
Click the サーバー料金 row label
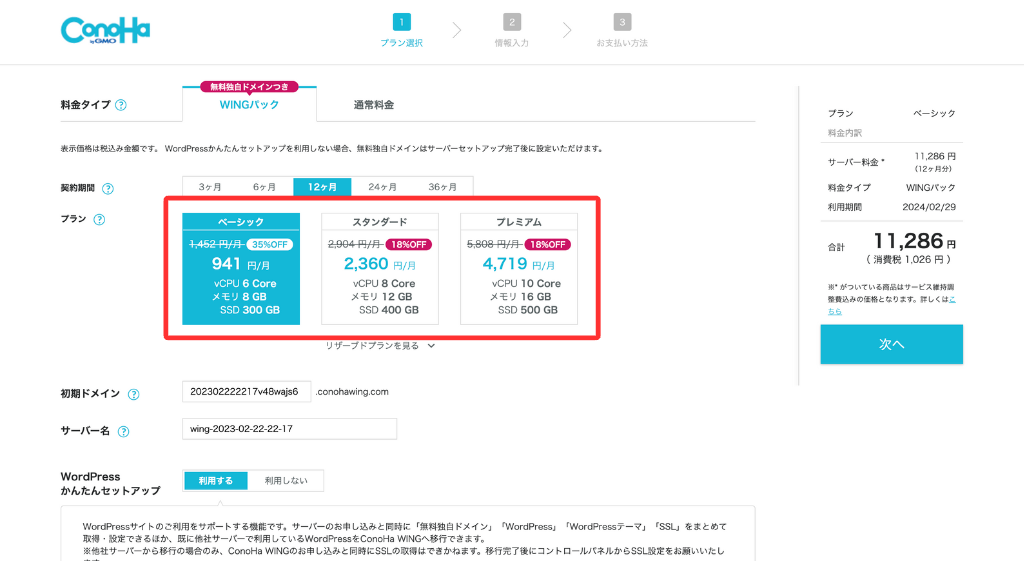[856, 162]
